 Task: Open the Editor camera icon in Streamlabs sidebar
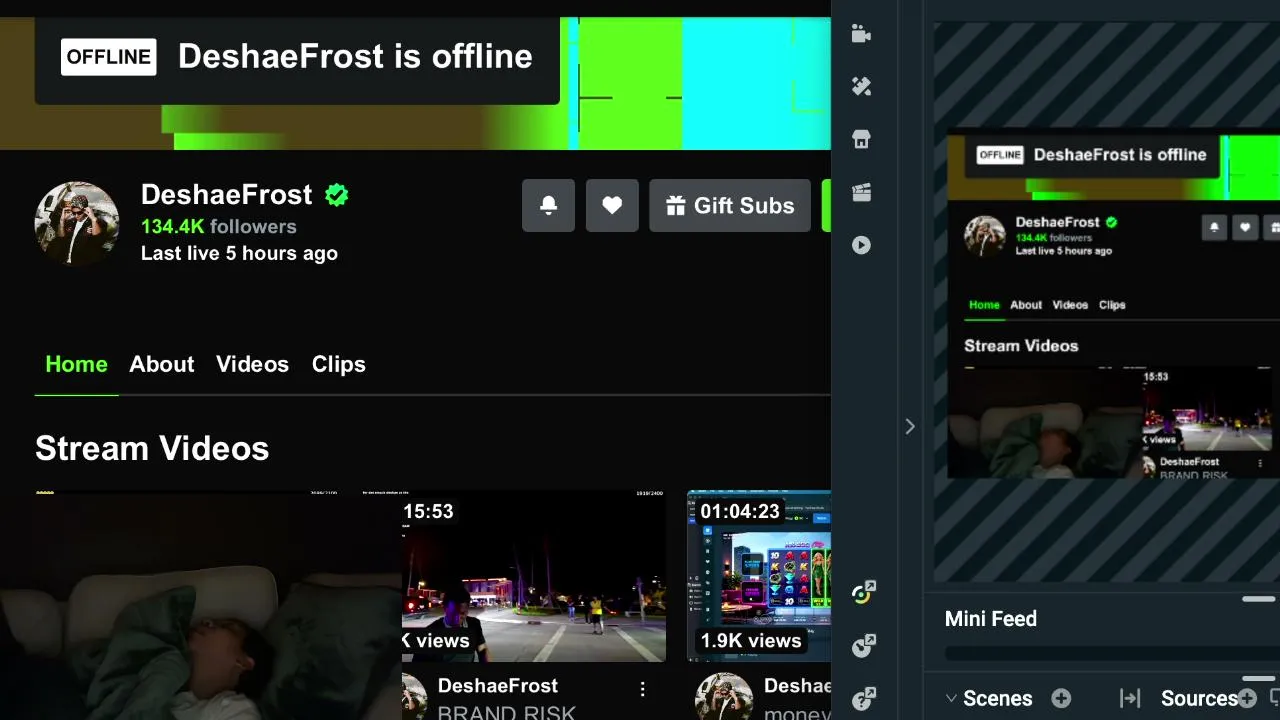pyautogui.click(x=861, y=34)
